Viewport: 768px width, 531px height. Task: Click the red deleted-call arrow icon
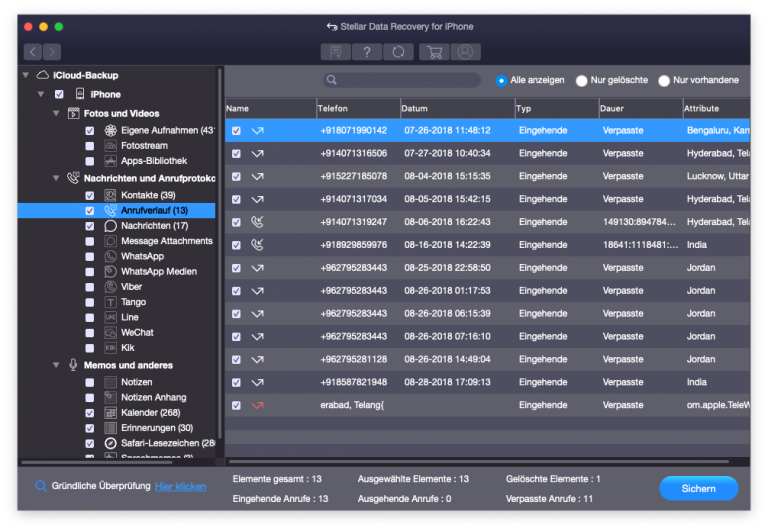click(x=258, y=405)
